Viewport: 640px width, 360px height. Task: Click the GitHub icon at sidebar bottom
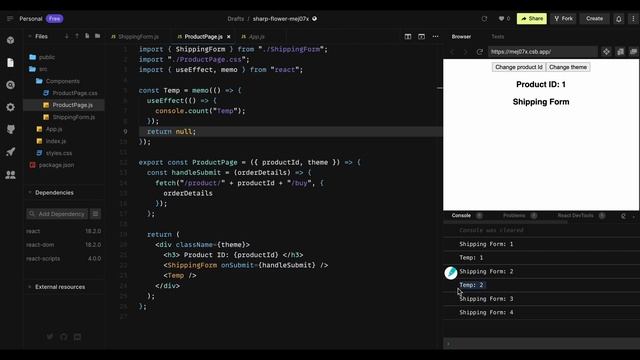64,337
